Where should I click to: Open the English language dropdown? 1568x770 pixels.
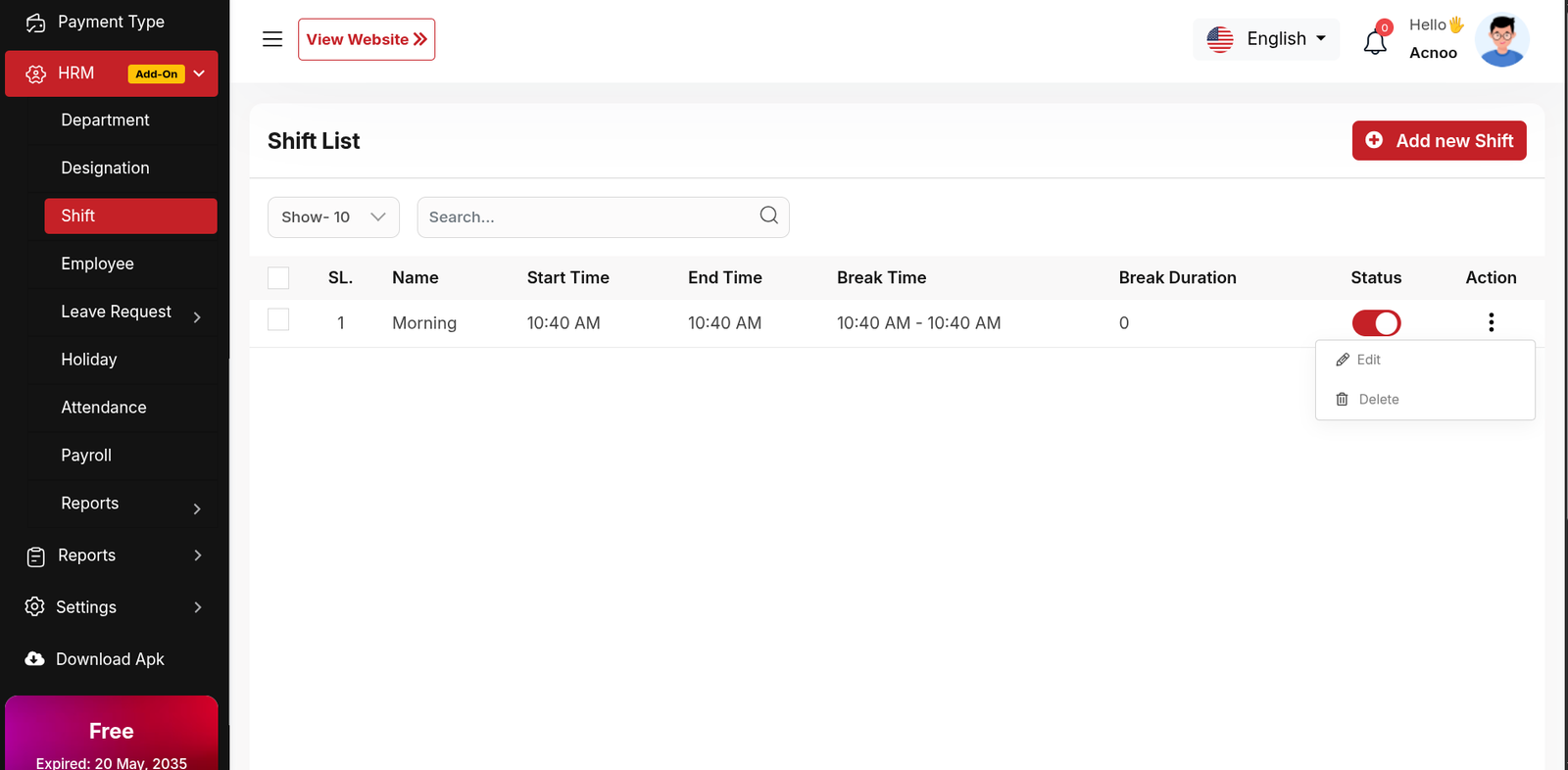pyautogui.click(x=1266, y=39)
